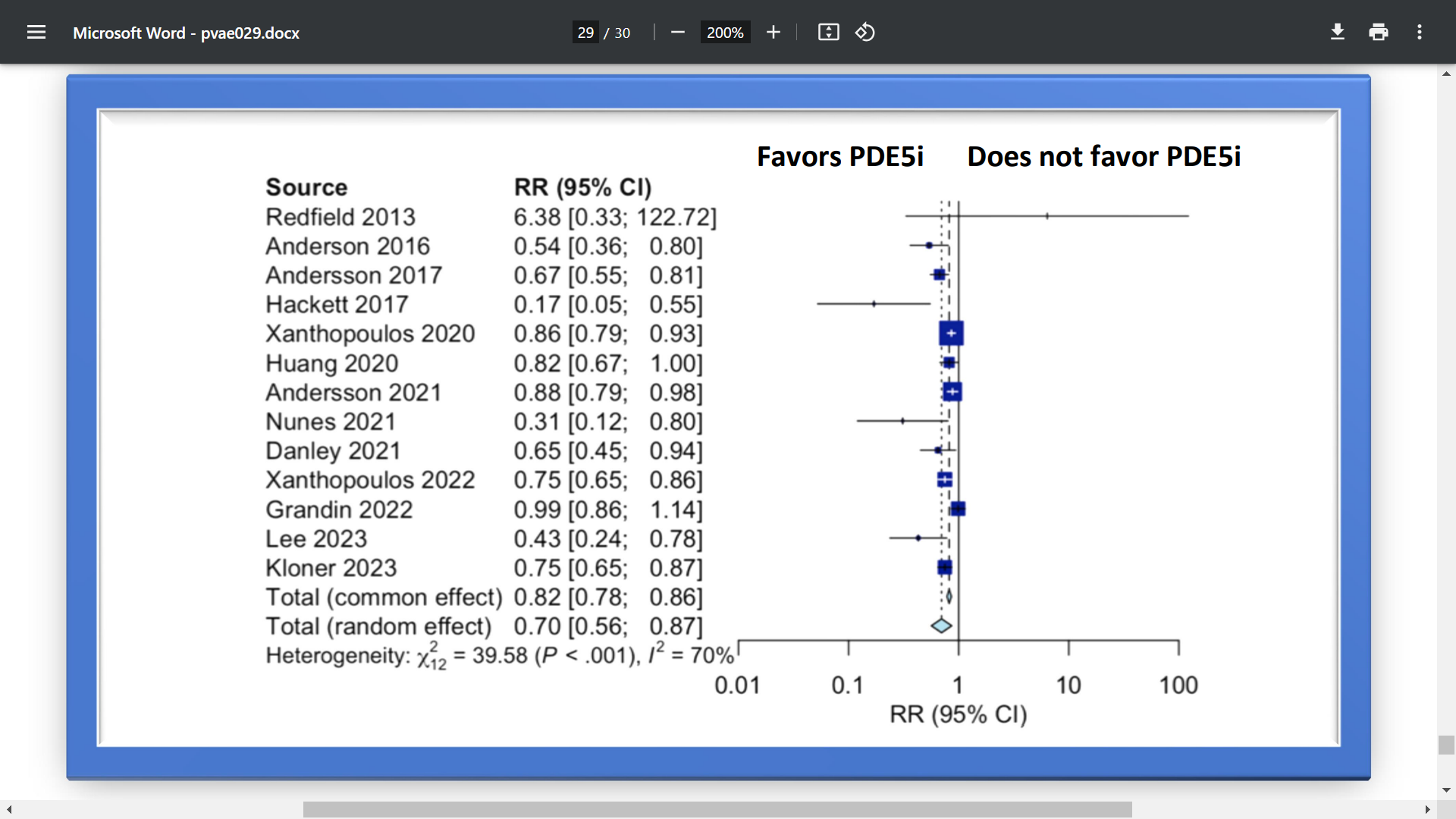Click the 'Andersson 2021' row label
The image size is (1456, 819).
[x=353, y=392]
